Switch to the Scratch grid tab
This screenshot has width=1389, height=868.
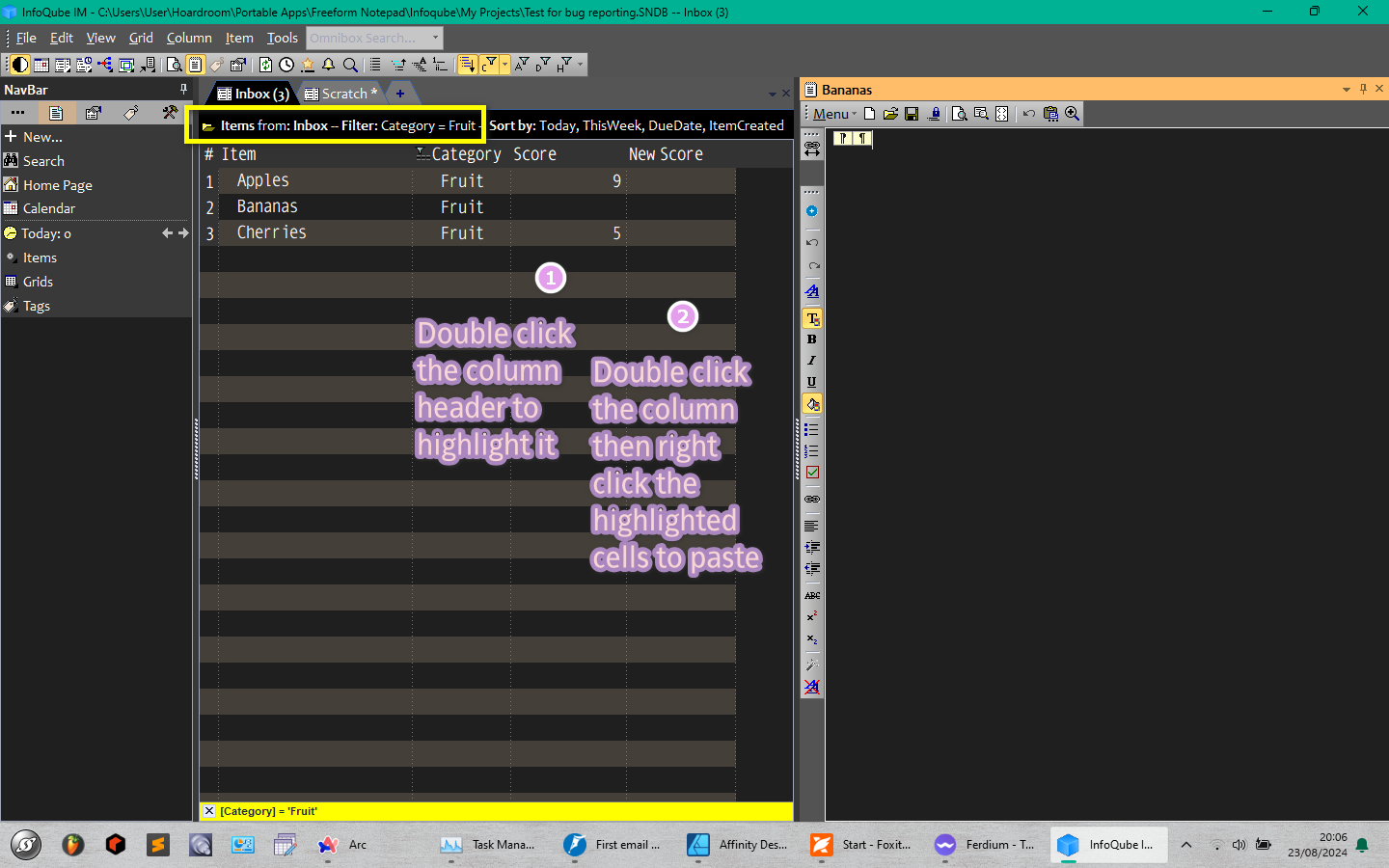342,94
